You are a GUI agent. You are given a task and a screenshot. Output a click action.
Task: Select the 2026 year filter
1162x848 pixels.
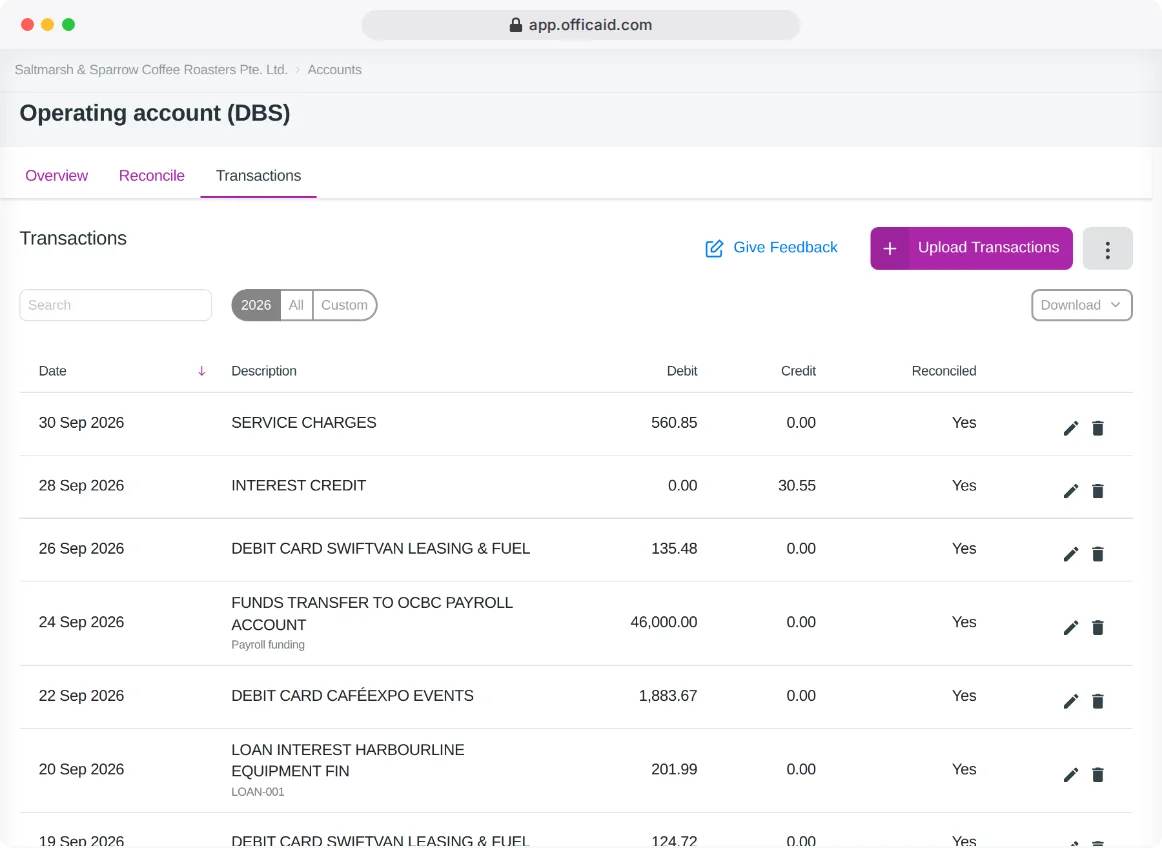[x=256, y=305]
